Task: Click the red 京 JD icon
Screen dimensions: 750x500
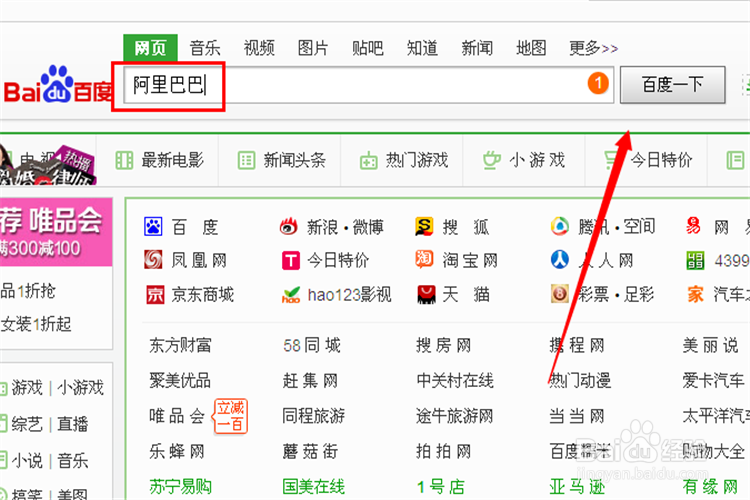Action: 155,295
